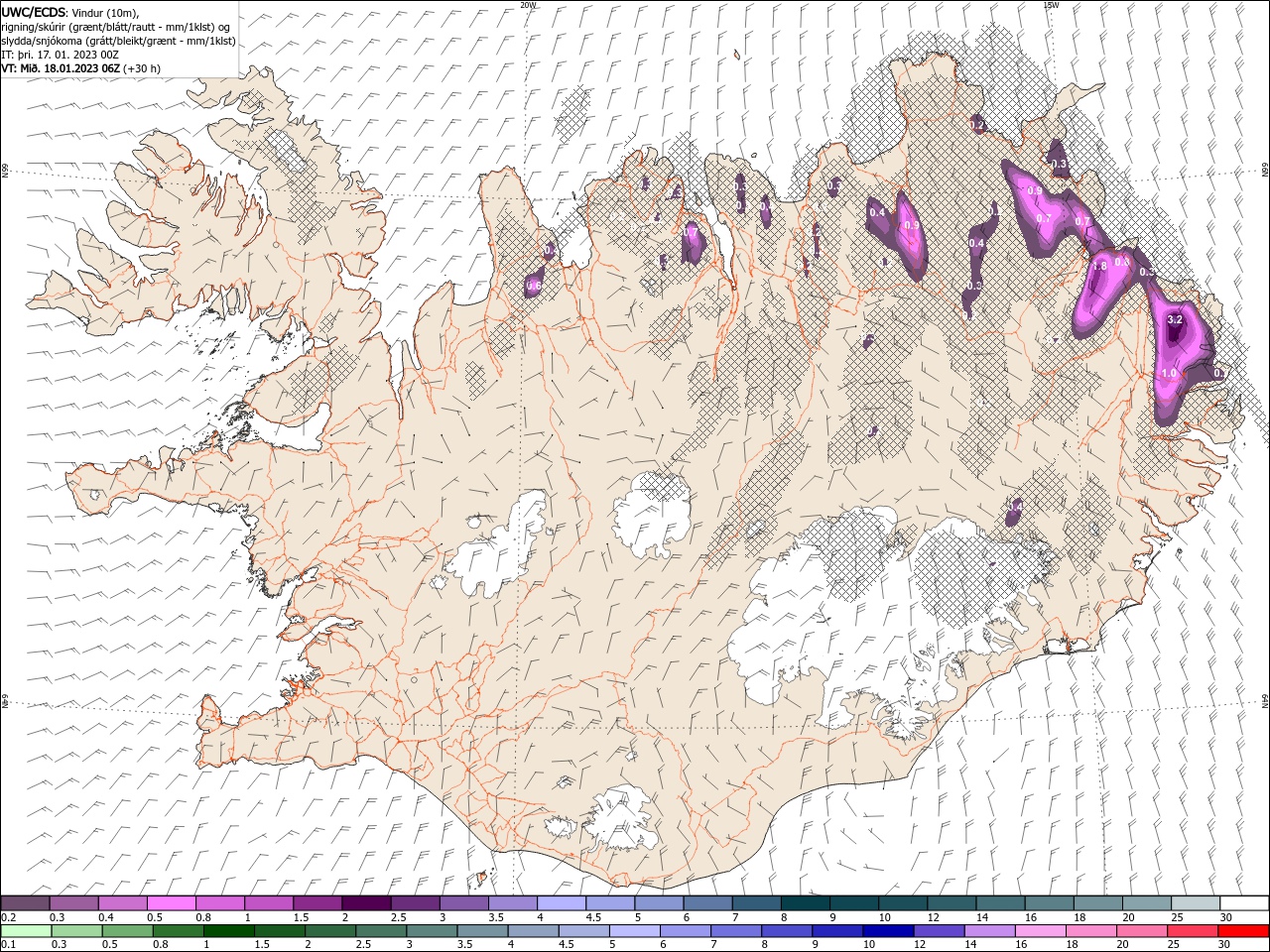Click the '20W' longitude label

(x=528, y=5)
